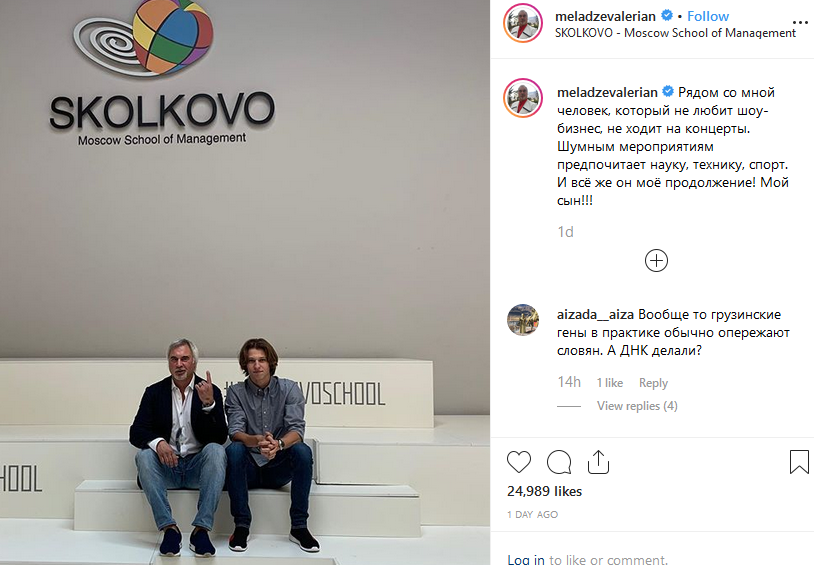This screenshot has width=814, height=565.
Task: Follow meladzevalerian
Action: (708, 16)
